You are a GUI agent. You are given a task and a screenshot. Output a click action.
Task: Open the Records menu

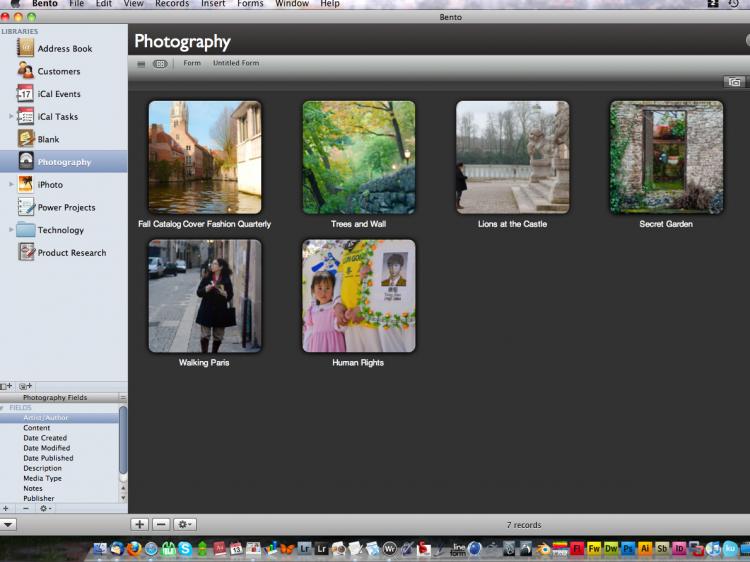[172, 4]
